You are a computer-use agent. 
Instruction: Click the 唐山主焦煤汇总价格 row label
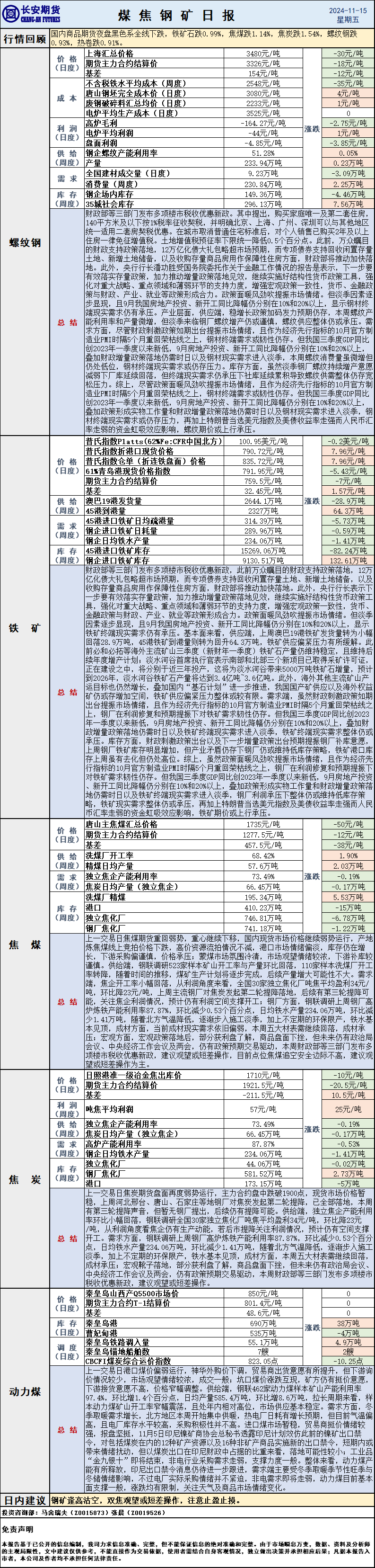[122, 824]
